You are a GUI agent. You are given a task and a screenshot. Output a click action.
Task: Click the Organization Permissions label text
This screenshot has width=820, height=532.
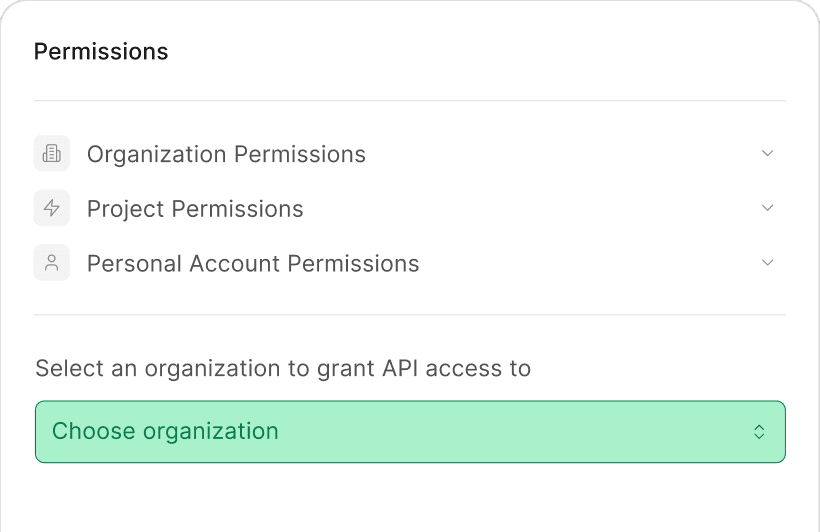pyautogui.click(x=226, y=154)
